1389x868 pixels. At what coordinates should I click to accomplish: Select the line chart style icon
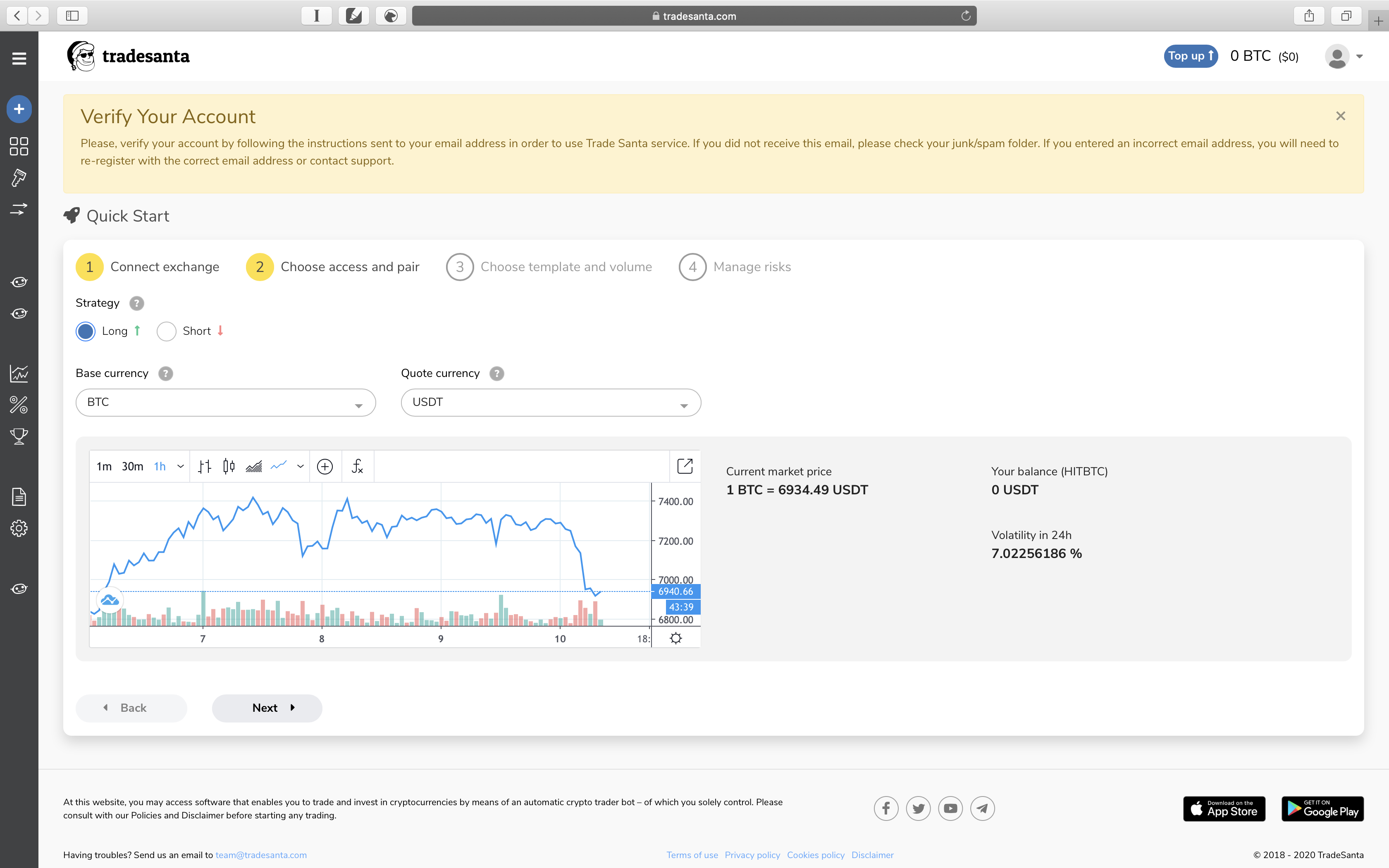pos(279,466)
